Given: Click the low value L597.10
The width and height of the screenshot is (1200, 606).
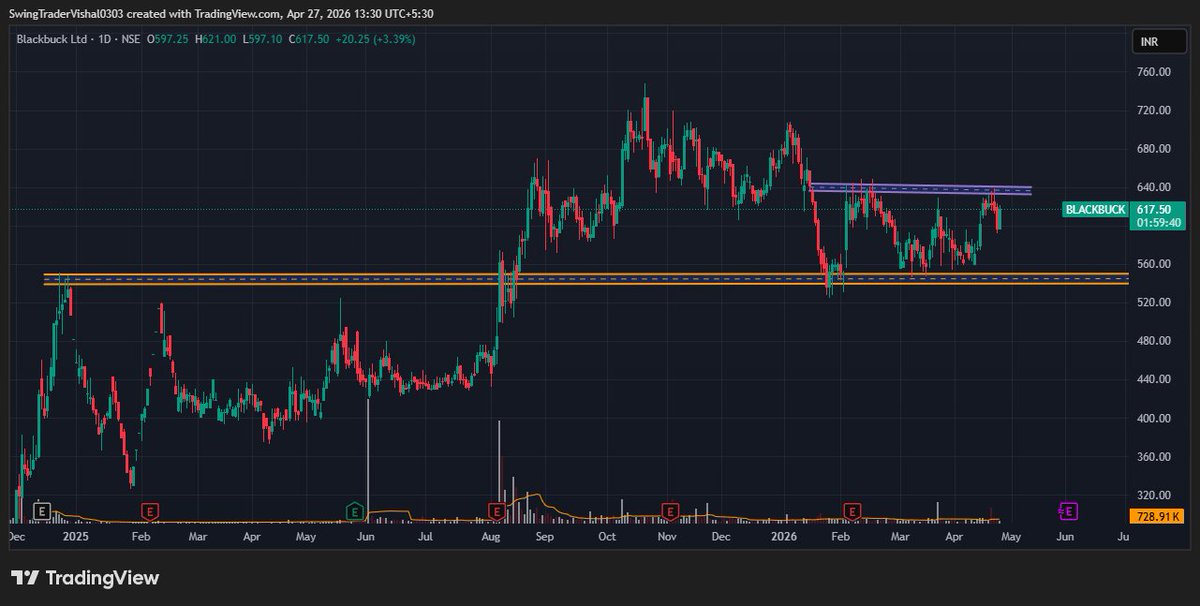Looking at the screenshot, I should [262, 39].
